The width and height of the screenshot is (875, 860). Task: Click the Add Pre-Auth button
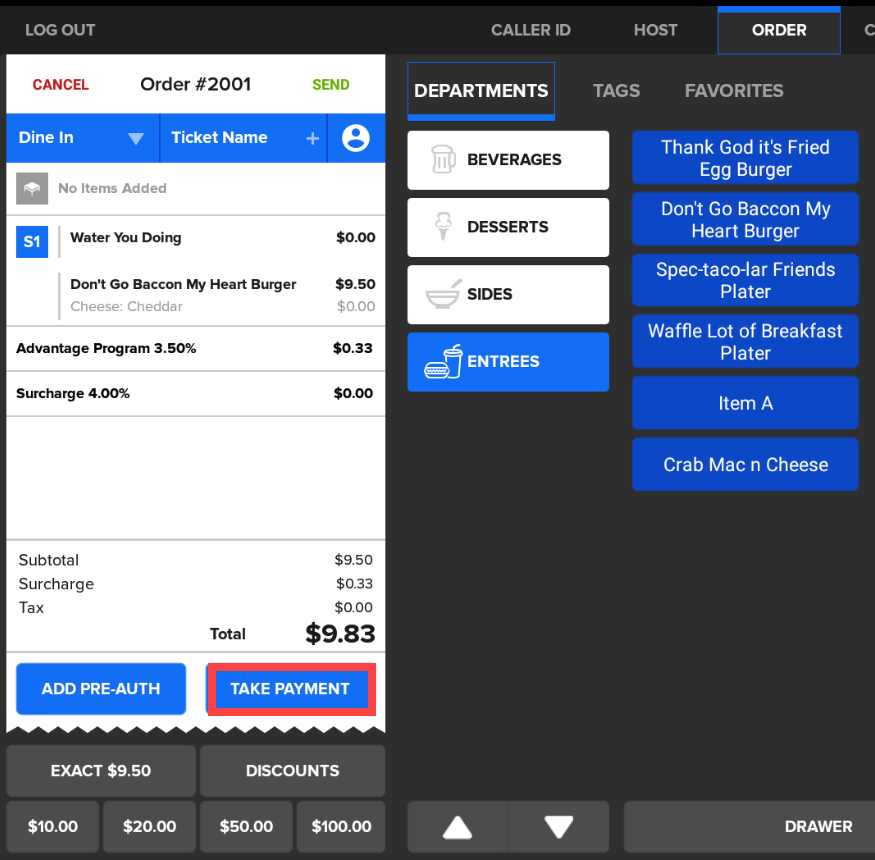click(x=101, y=689)
